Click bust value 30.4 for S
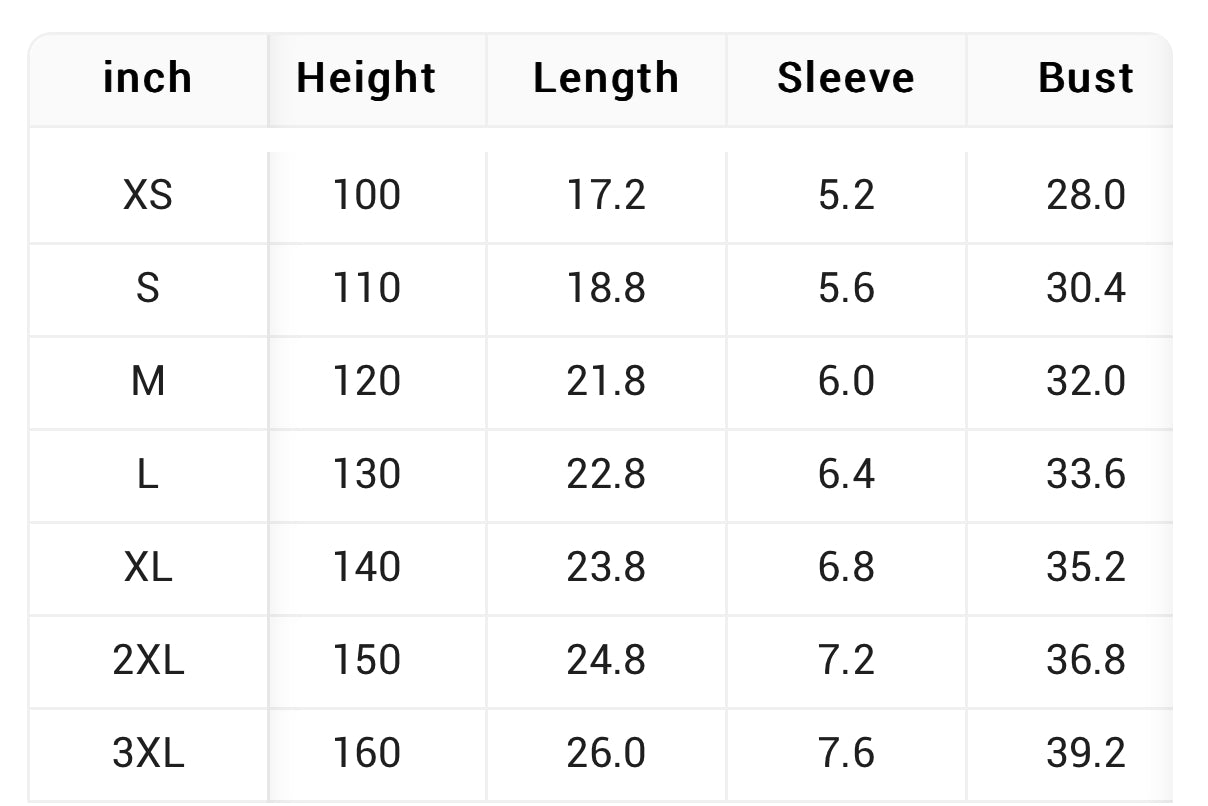This screenshot has height=806, width=1208. click(x=1086, y=288)
